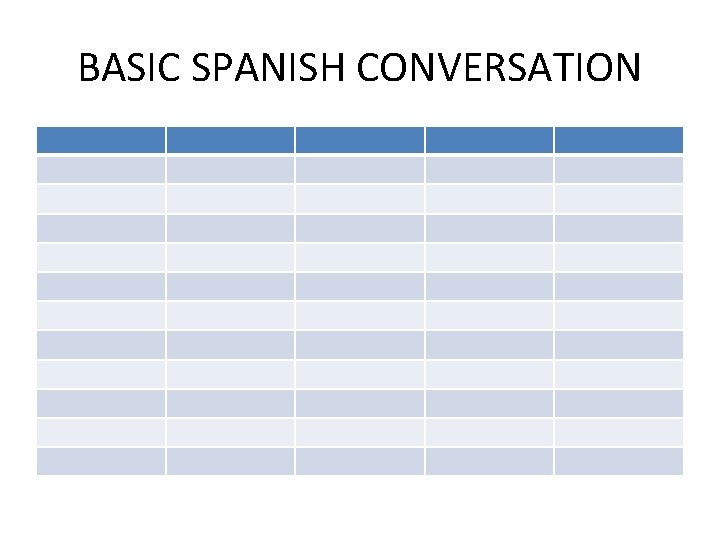Select the second blue header cell
Viewport: 720px width, 540px height.
pyautogui.click(x=231, y=140)
